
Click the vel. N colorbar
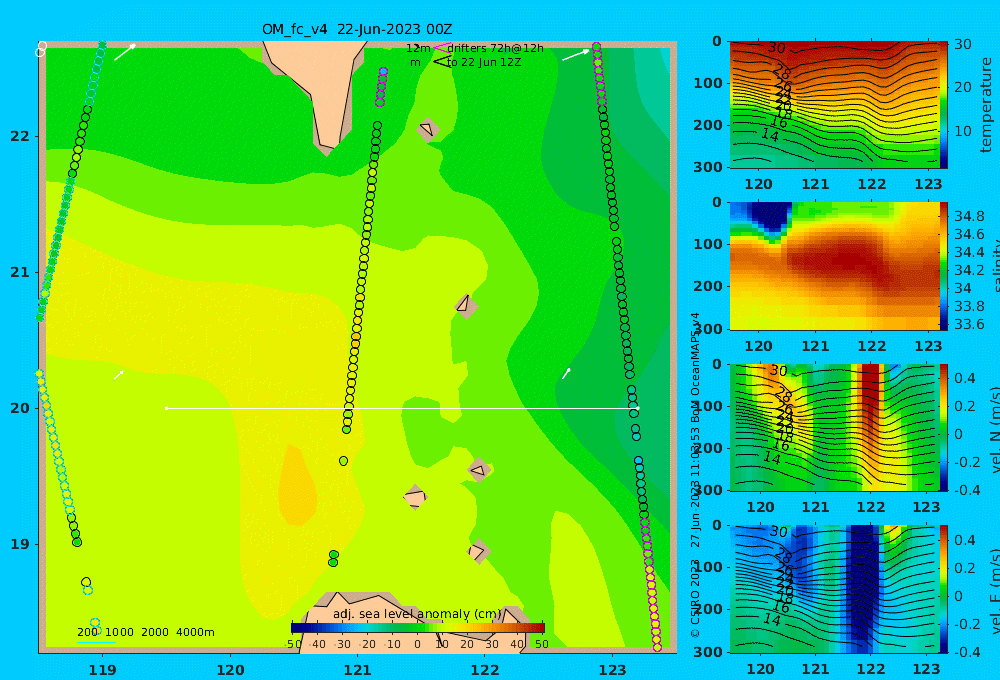(x=944, y=427)
